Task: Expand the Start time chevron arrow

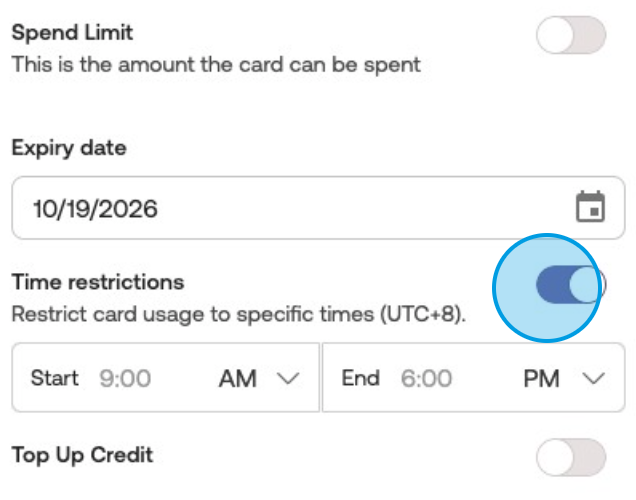Action: 288,378
